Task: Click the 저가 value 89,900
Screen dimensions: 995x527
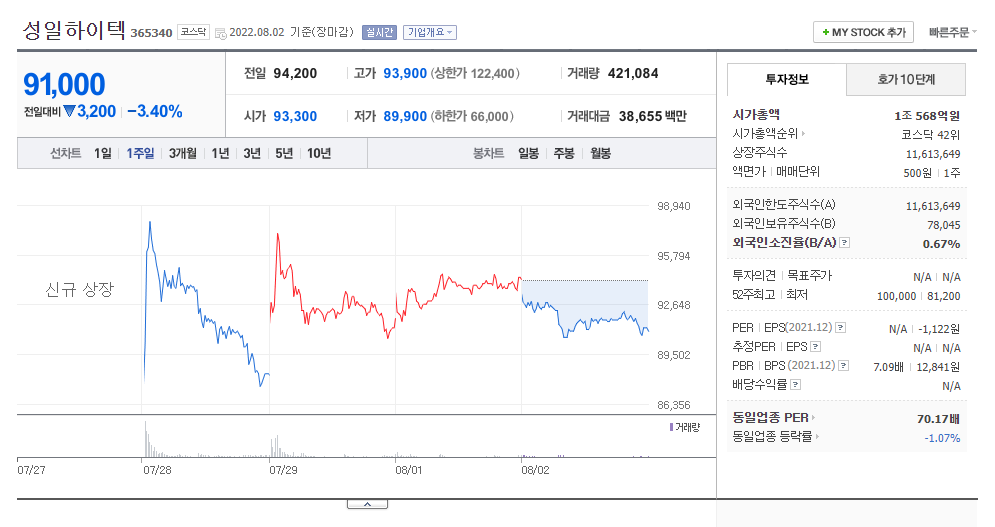Action: [405, 117]
